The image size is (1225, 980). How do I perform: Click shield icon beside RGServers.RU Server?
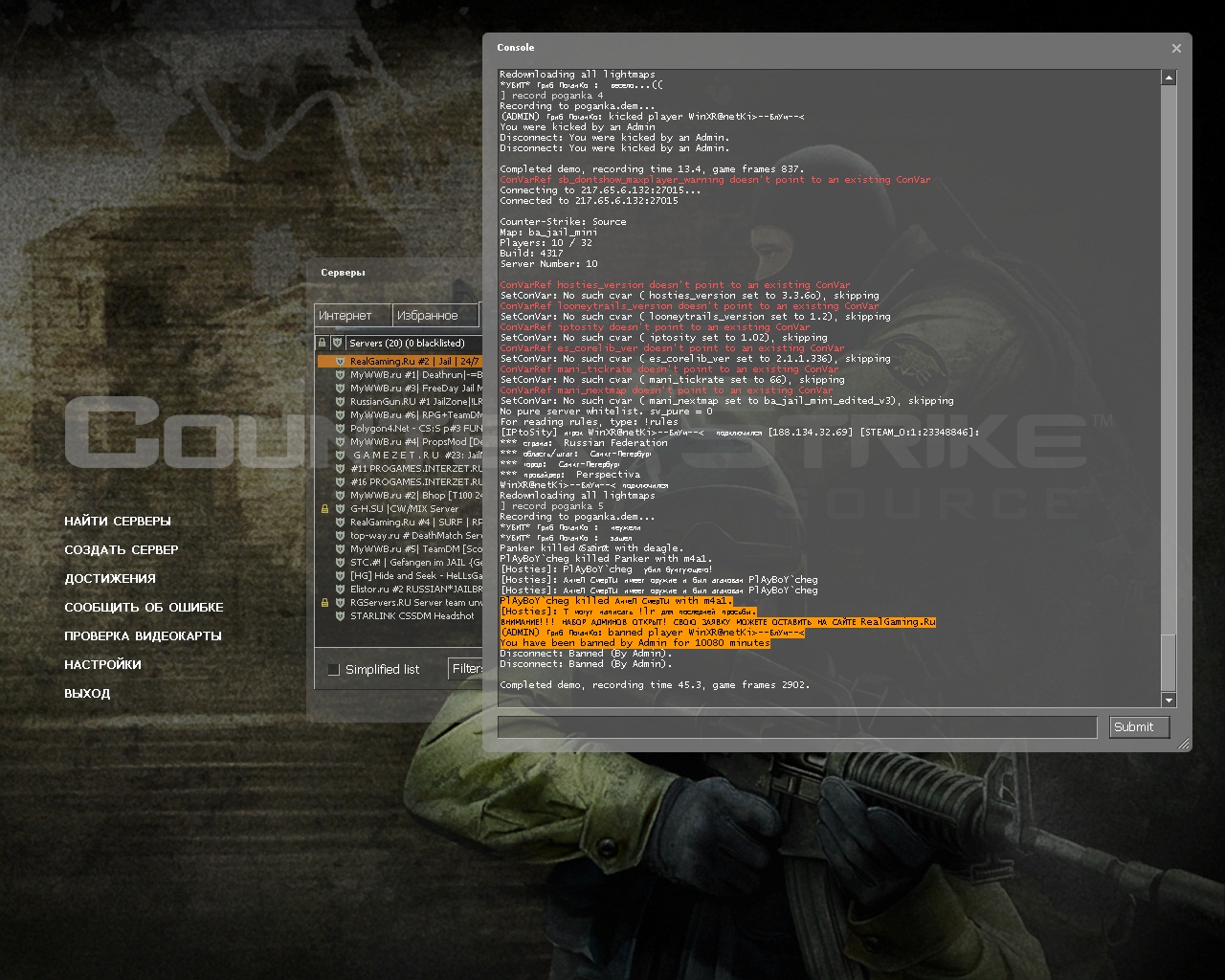point(340,603)
